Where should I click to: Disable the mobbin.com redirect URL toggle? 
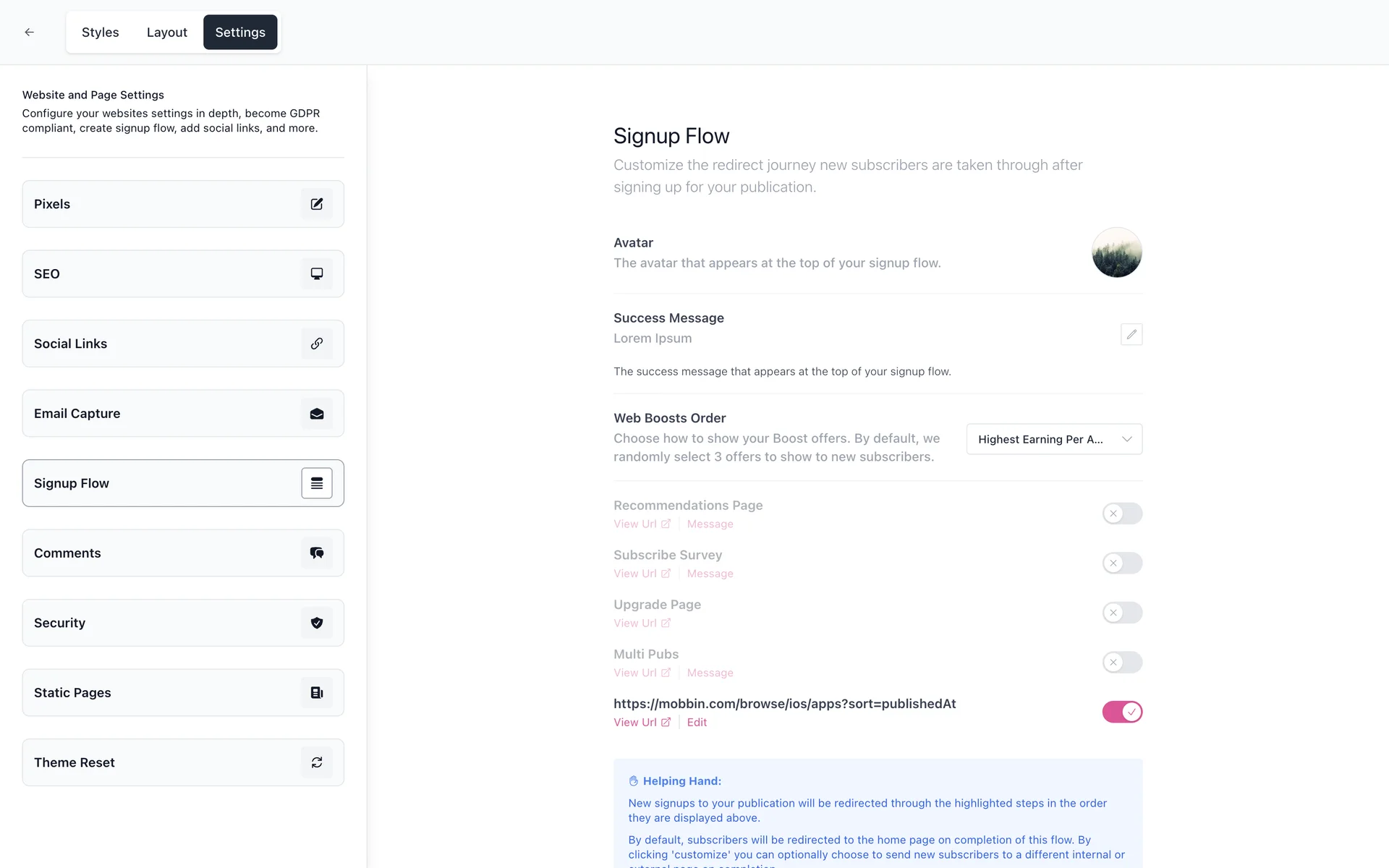click(1122, 712)
